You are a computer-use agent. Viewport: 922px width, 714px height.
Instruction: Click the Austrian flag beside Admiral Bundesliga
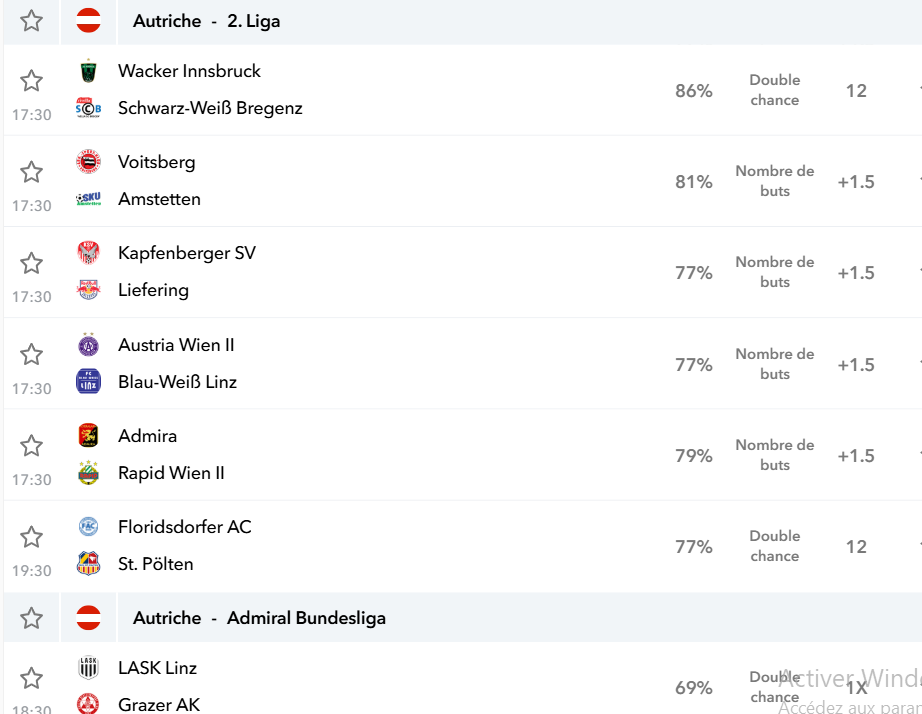88,618
